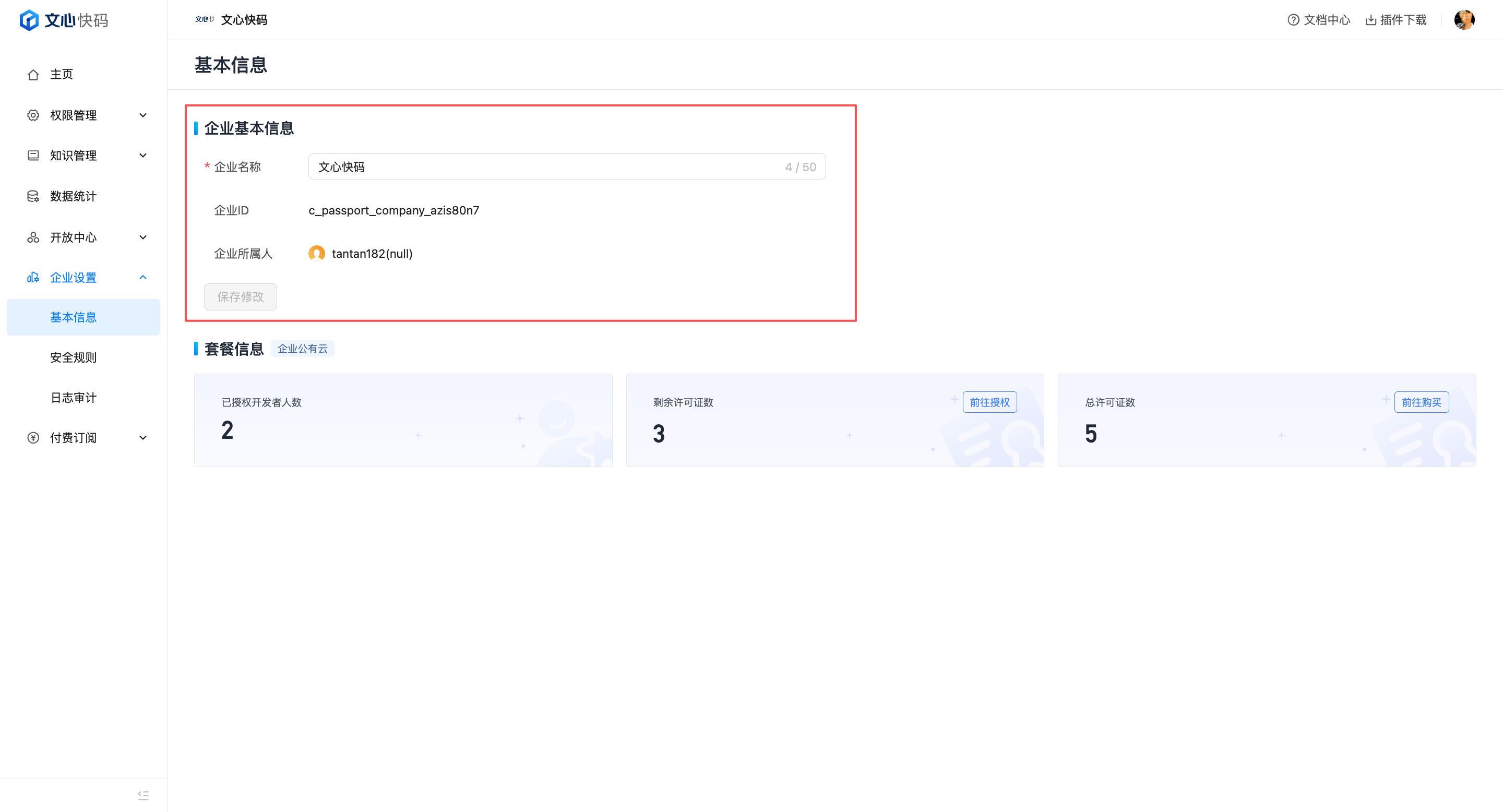This screenshot has height=812, width=1503.
Task: Expand the 开放中心 submenu chevron
Action: pos(143,237)
